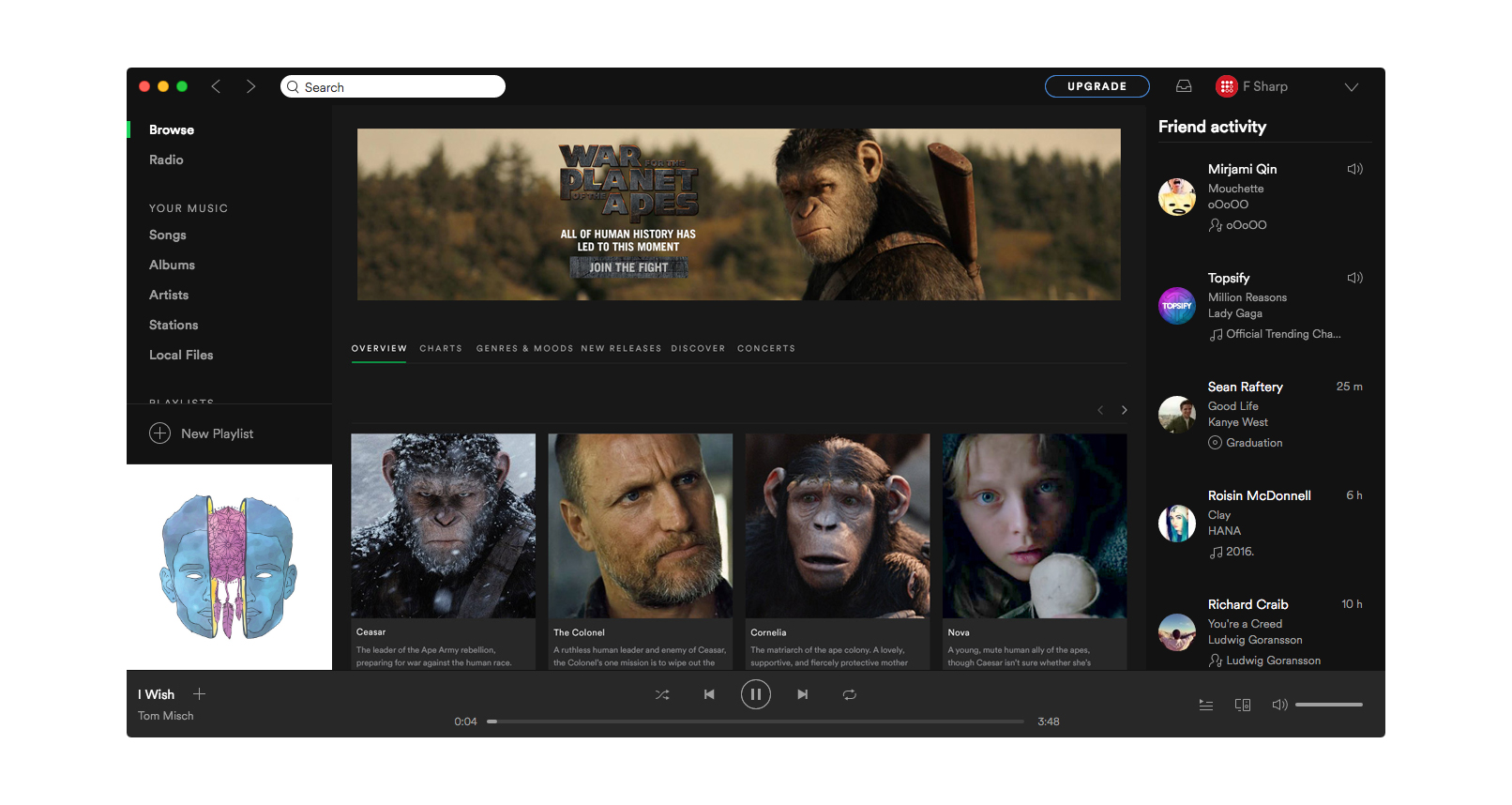Screen dimensions: 1512x805
Task: Switch to the Overview tab
Action: (379, 348)
